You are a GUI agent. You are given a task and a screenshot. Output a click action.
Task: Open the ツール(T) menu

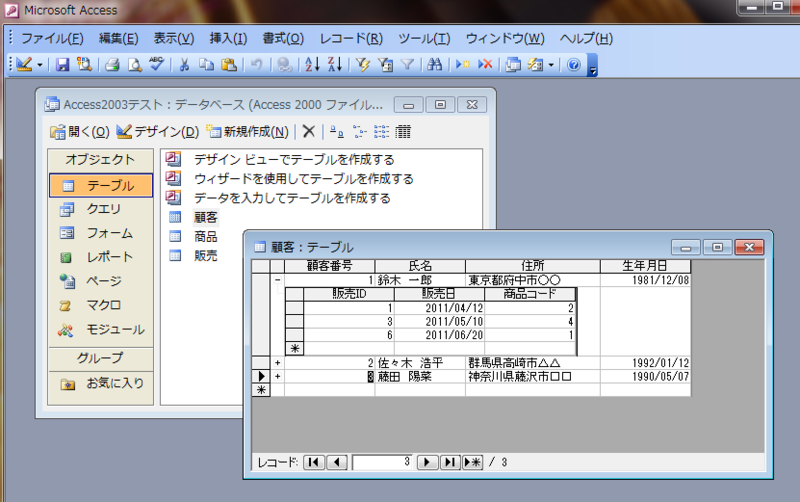424,38
